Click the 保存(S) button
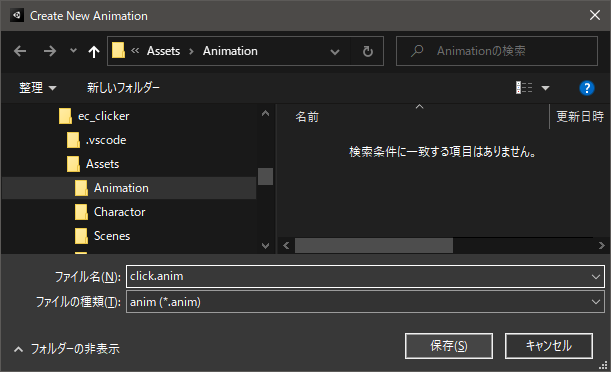611x372 pixels. pos(449,346)
